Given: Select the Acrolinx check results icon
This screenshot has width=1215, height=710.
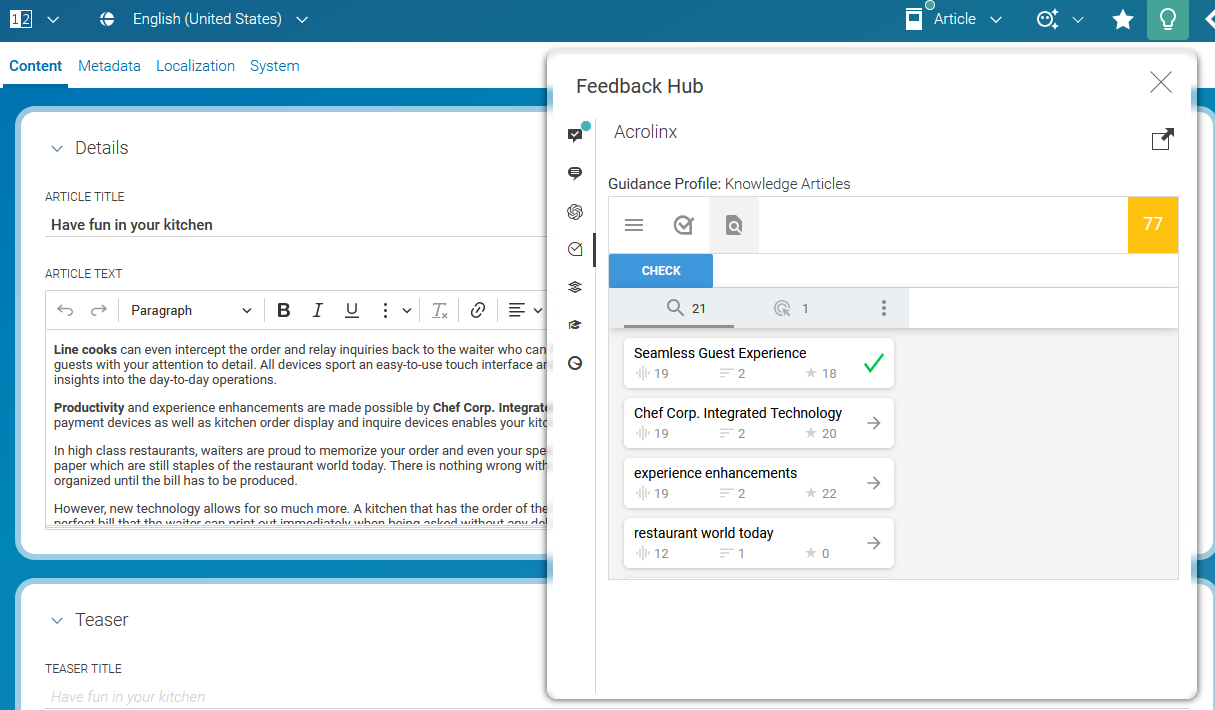Looking at the screenshot, I should (x=684, y=225).
